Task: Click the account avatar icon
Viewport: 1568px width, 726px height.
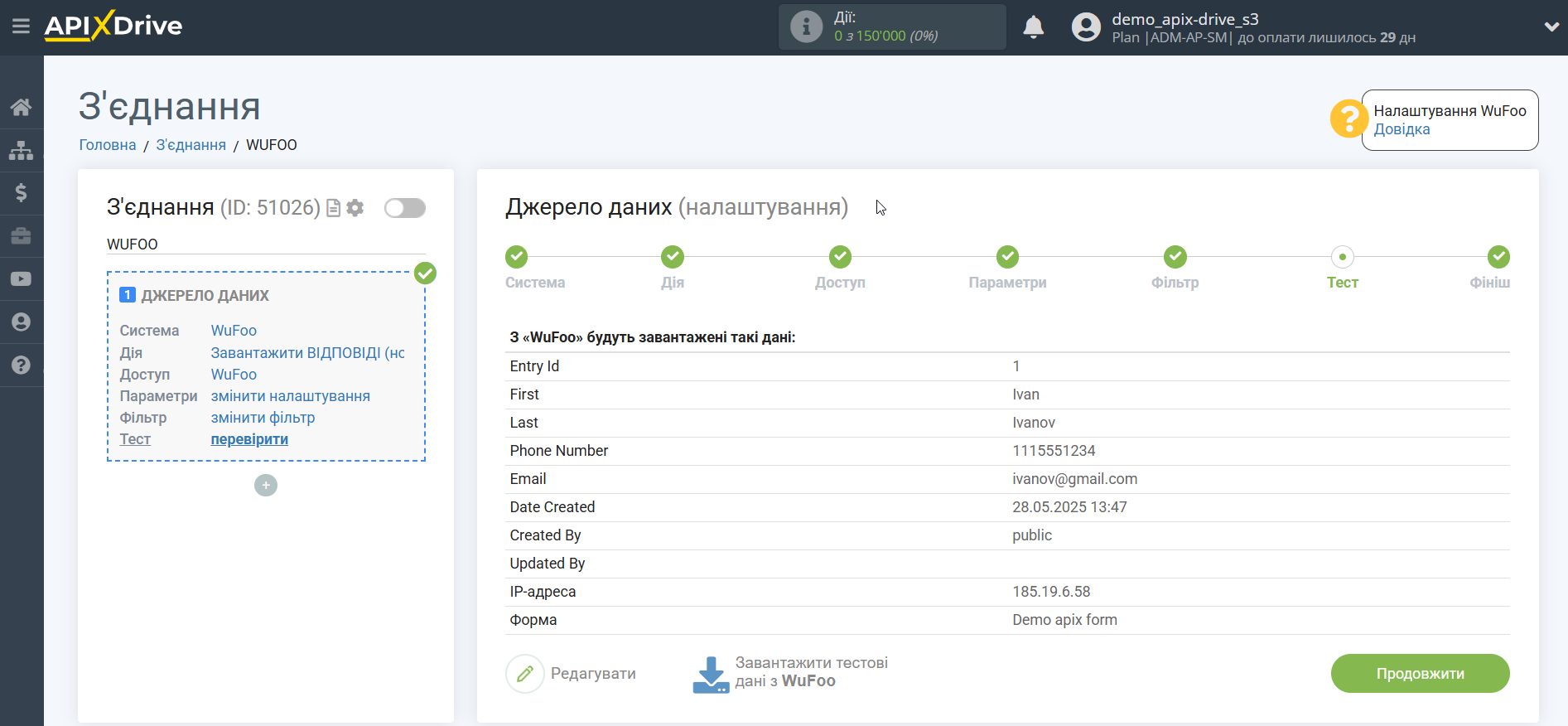Action: click(x=1086, y=27)
